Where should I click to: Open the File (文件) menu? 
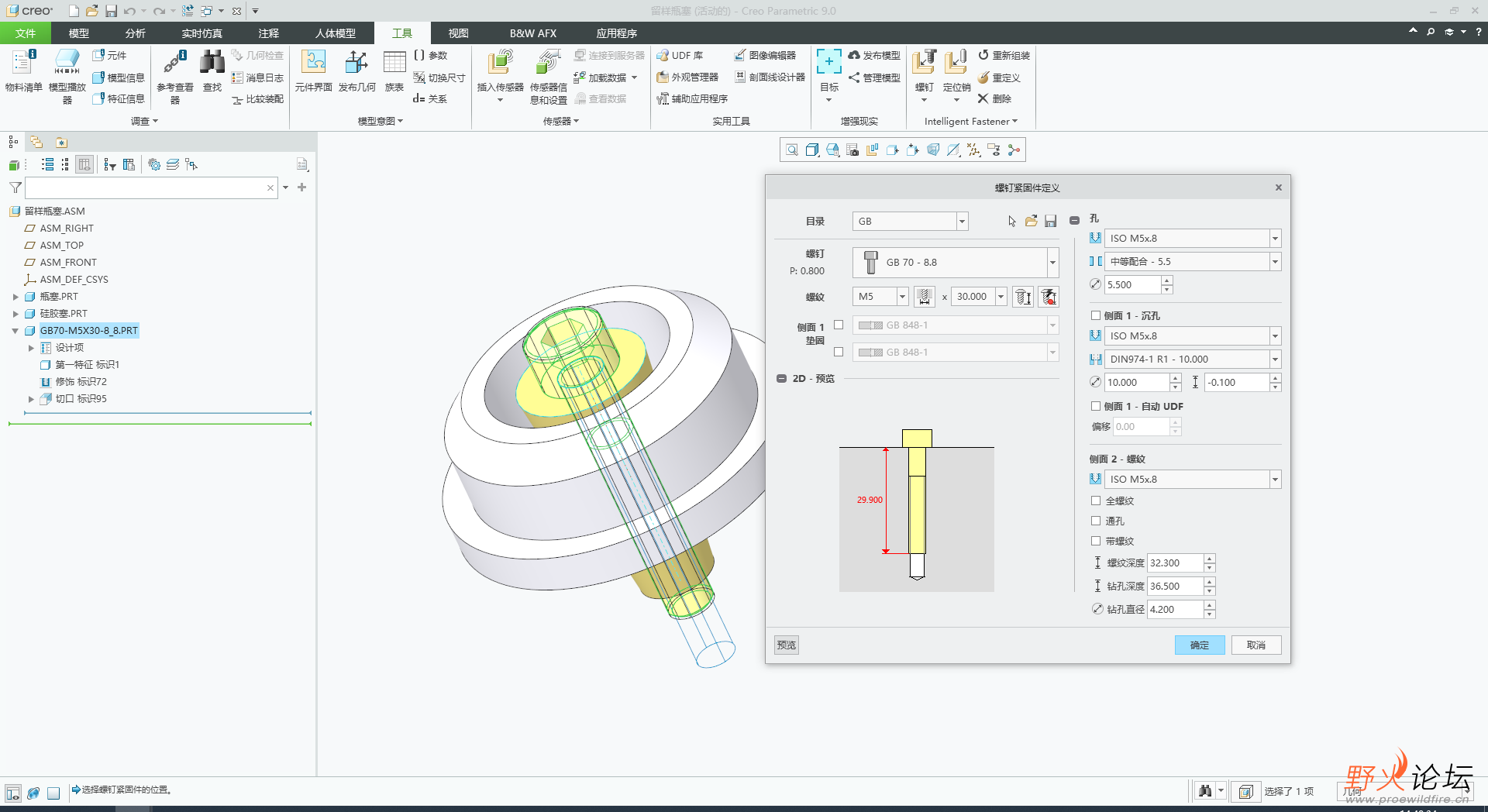pos(26,33)
